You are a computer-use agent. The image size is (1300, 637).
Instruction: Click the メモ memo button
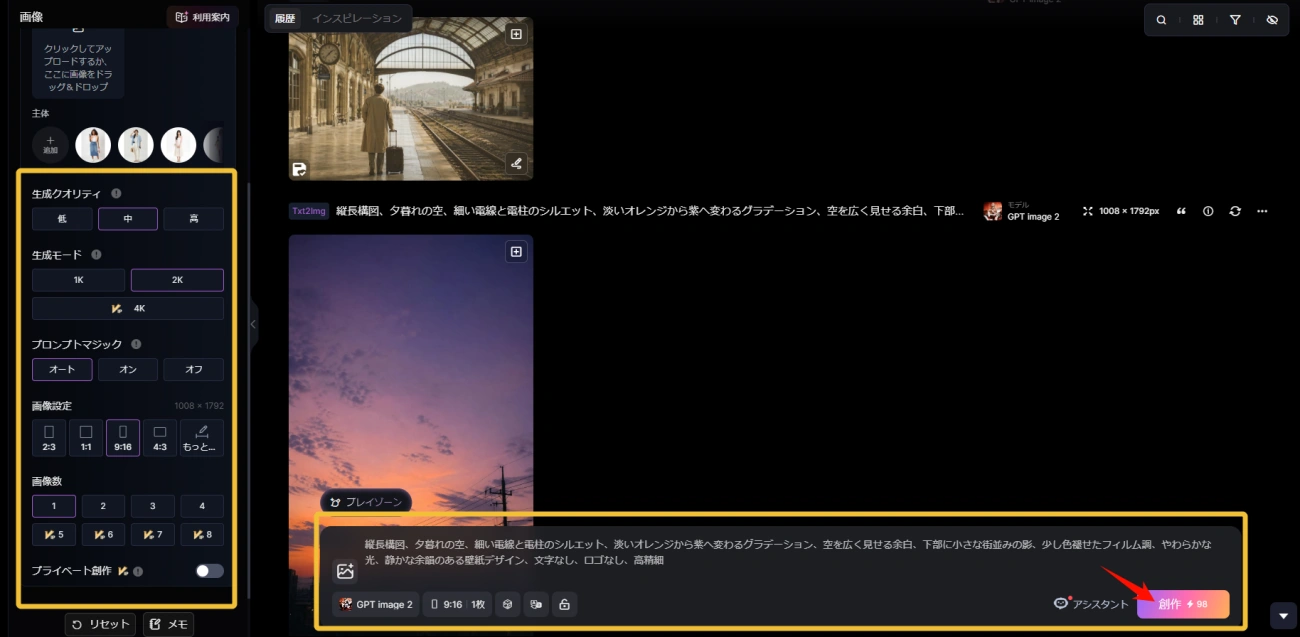pos(168,624)
